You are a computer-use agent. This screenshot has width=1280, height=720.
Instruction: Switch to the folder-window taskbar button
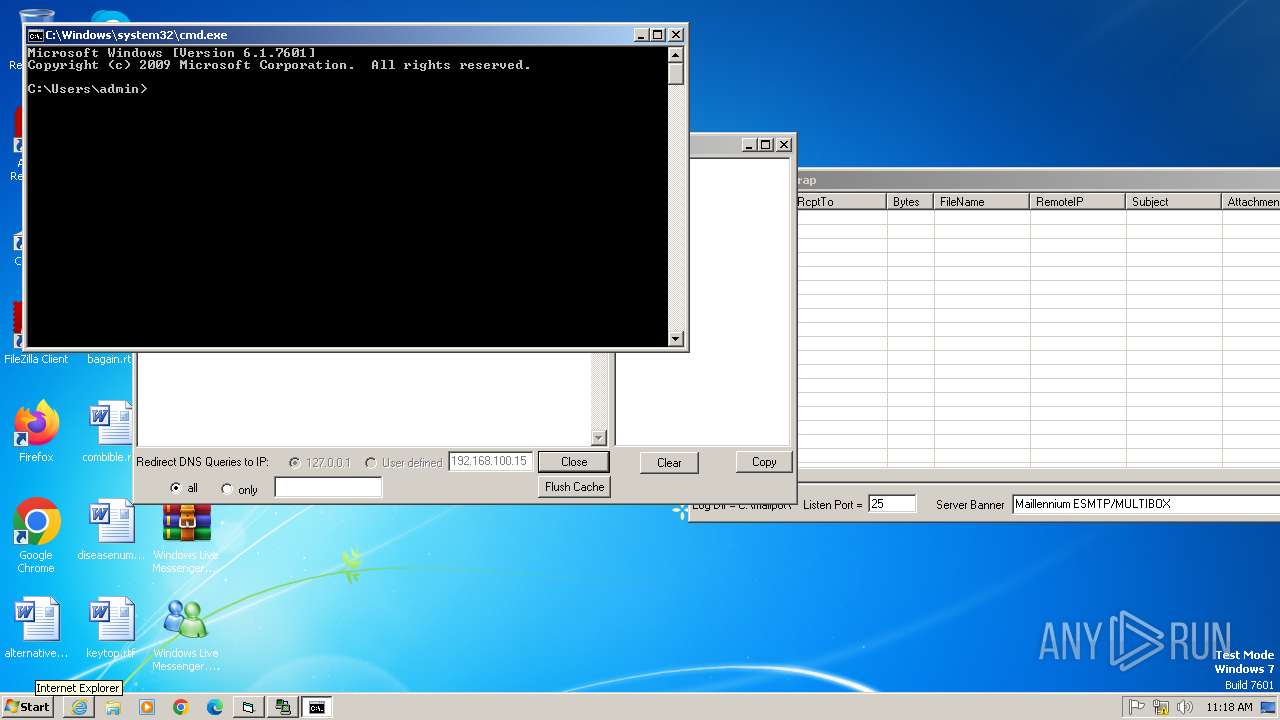point(249,707)
